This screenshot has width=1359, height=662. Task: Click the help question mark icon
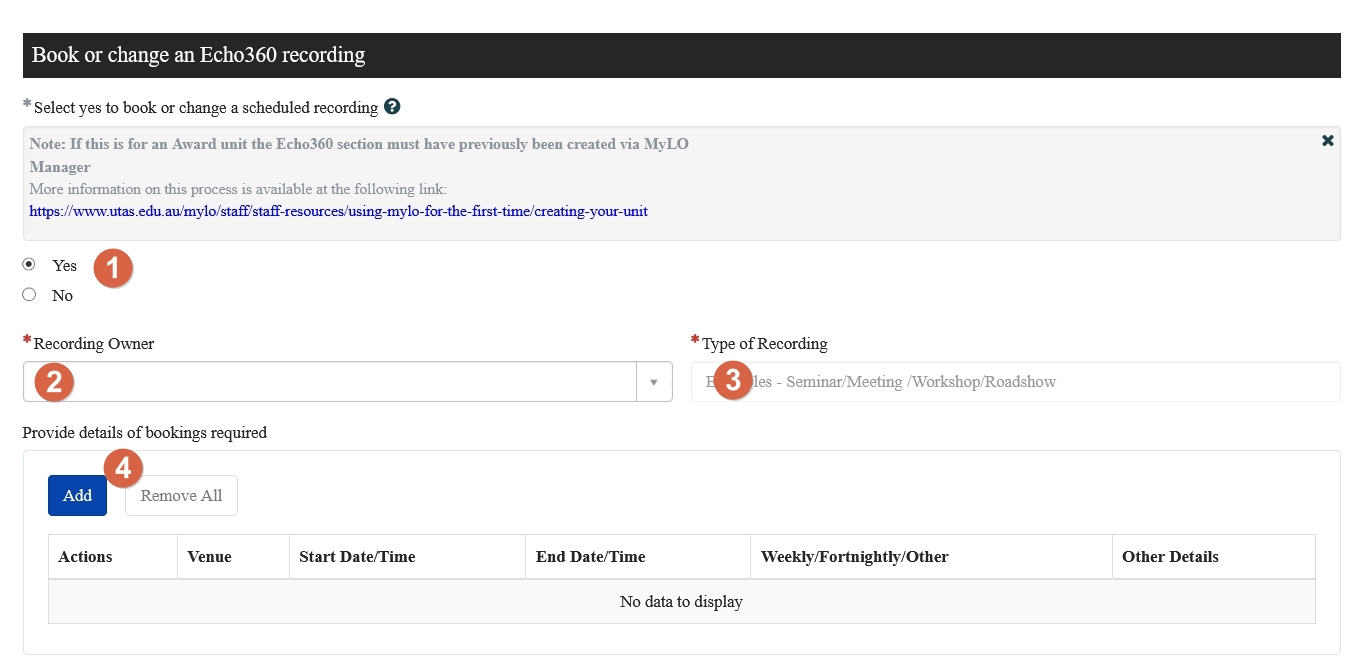tap(392, 106)
